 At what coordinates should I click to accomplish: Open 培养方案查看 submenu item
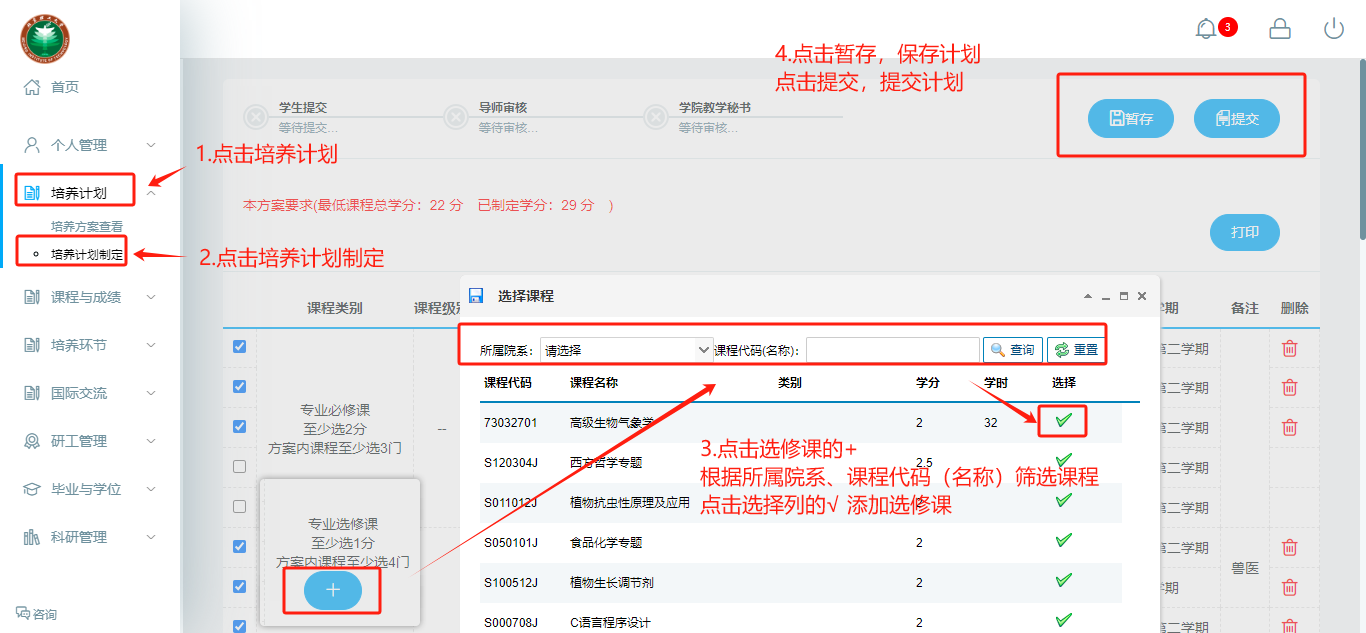(87, 227)
